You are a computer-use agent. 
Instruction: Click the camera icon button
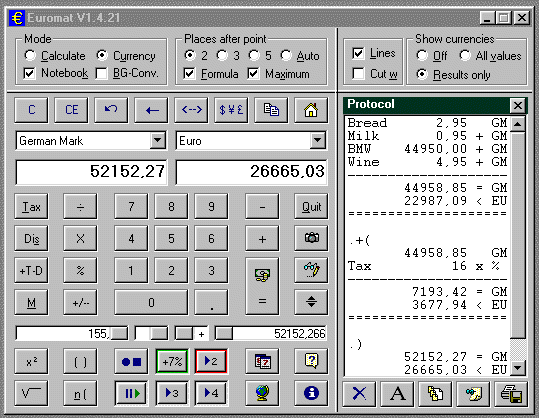click(311, 238)
